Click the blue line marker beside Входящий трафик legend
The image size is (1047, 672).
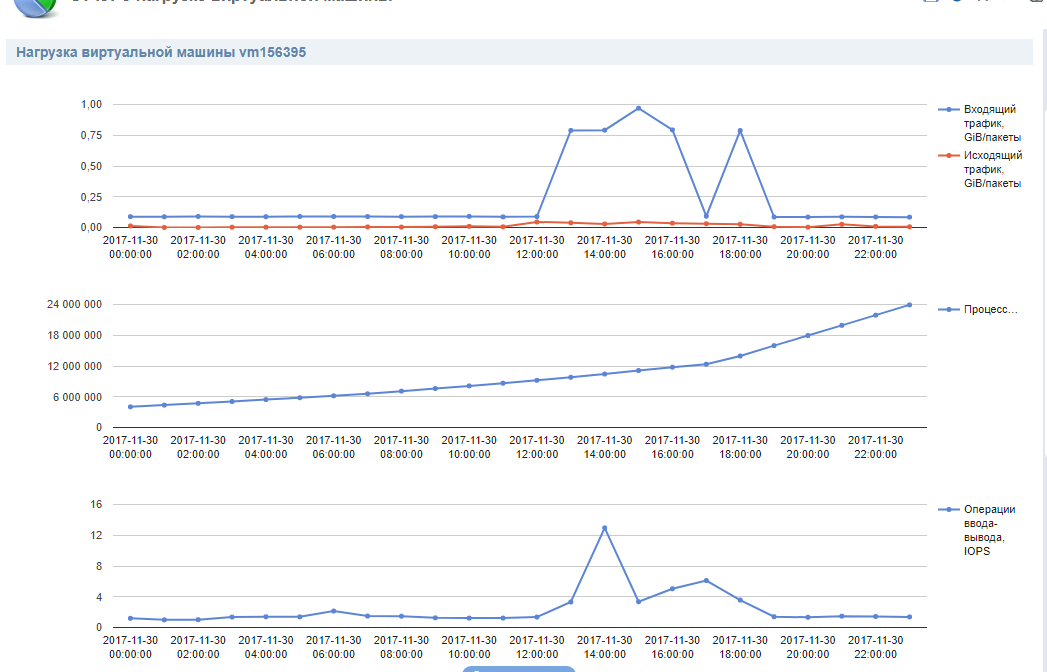point(948,109)
